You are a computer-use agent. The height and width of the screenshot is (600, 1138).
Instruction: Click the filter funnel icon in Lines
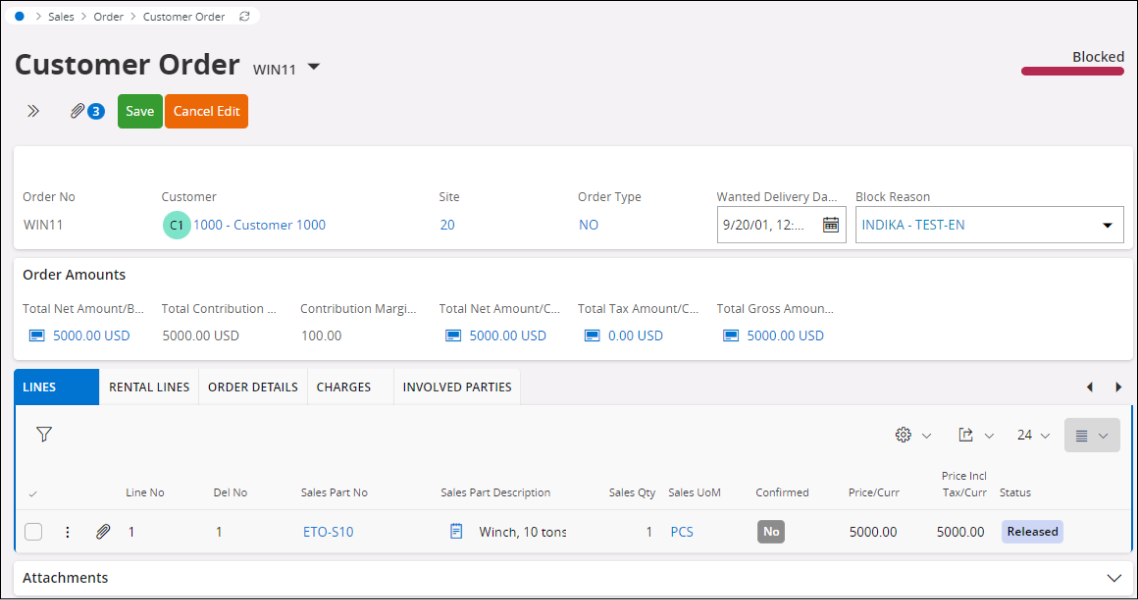[44, 434]
